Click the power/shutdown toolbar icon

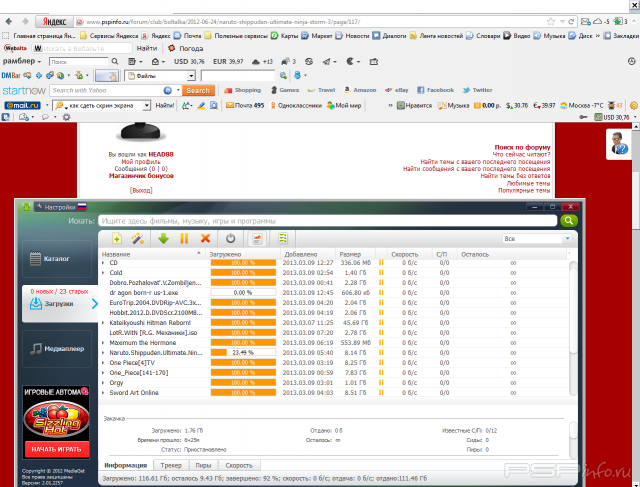coord(230,239)
